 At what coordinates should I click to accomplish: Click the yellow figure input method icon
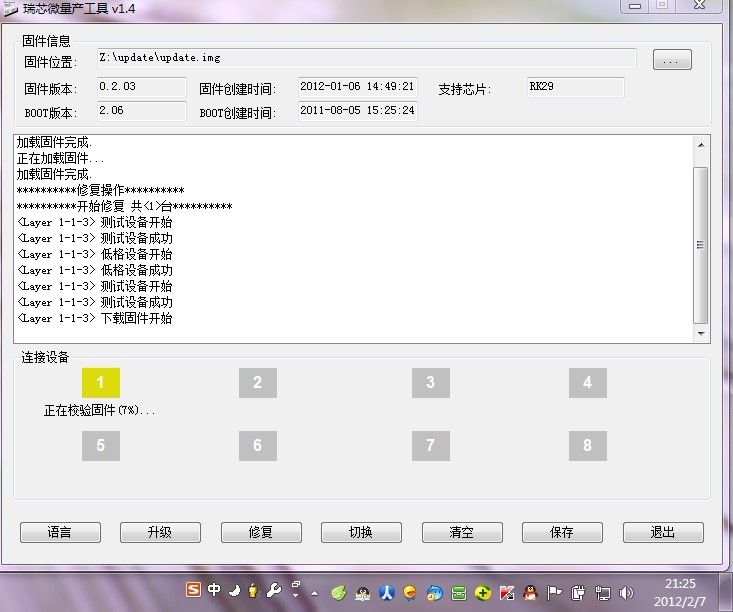(x=253, y=590)
